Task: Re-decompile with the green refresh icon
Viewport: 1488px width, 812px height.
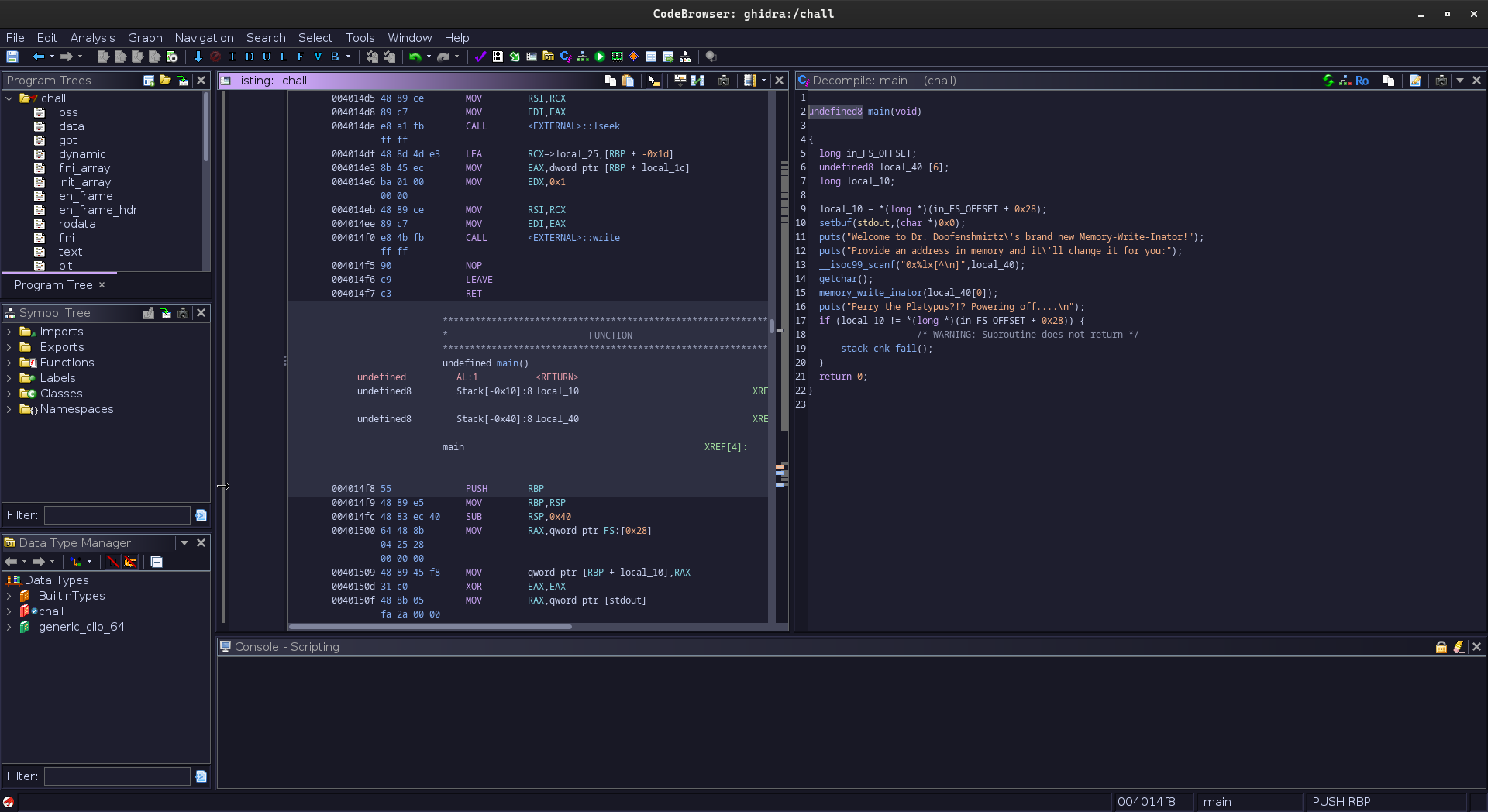Action: pyautogui.click(x=1328, y=81)
